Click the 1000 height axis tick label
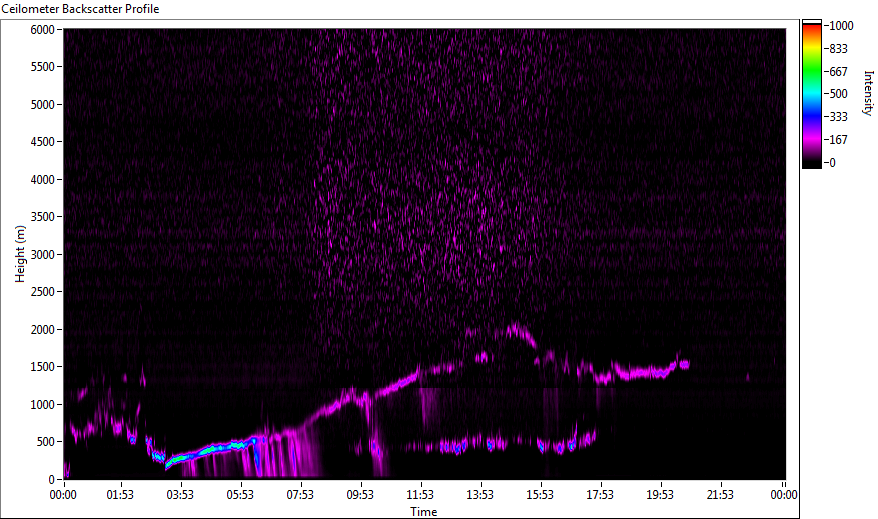Screen dimensions: 878x519 [x=43, y=404]
